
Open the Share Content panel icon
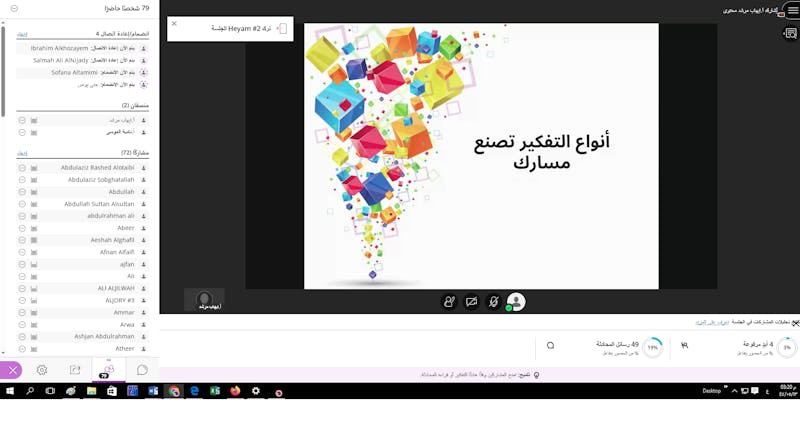point(75,370)
